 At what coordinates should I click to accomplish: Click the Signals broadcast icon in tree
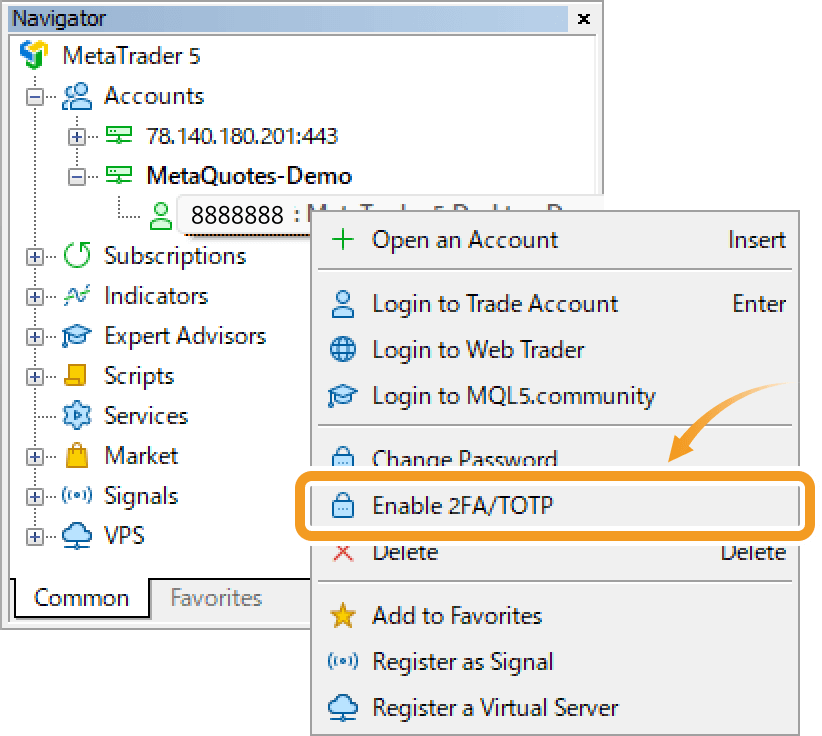[x=77, y=495]
